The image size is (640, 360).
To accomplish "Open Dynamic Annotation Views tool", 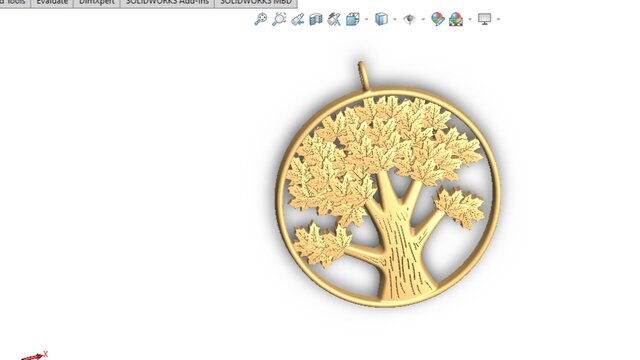I will [x=334, y=19].
